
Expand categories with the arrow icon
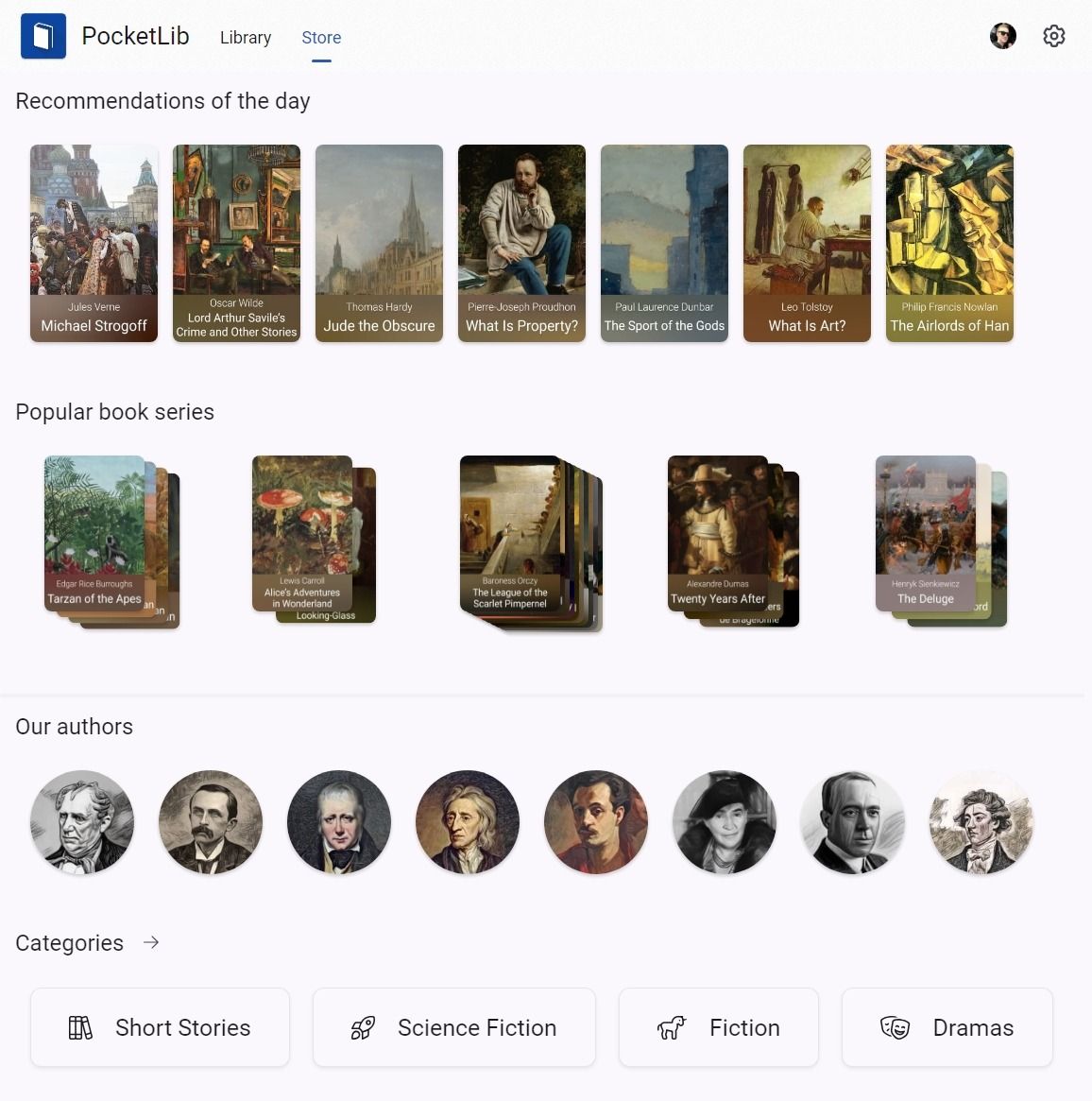(x=151, y=942)
